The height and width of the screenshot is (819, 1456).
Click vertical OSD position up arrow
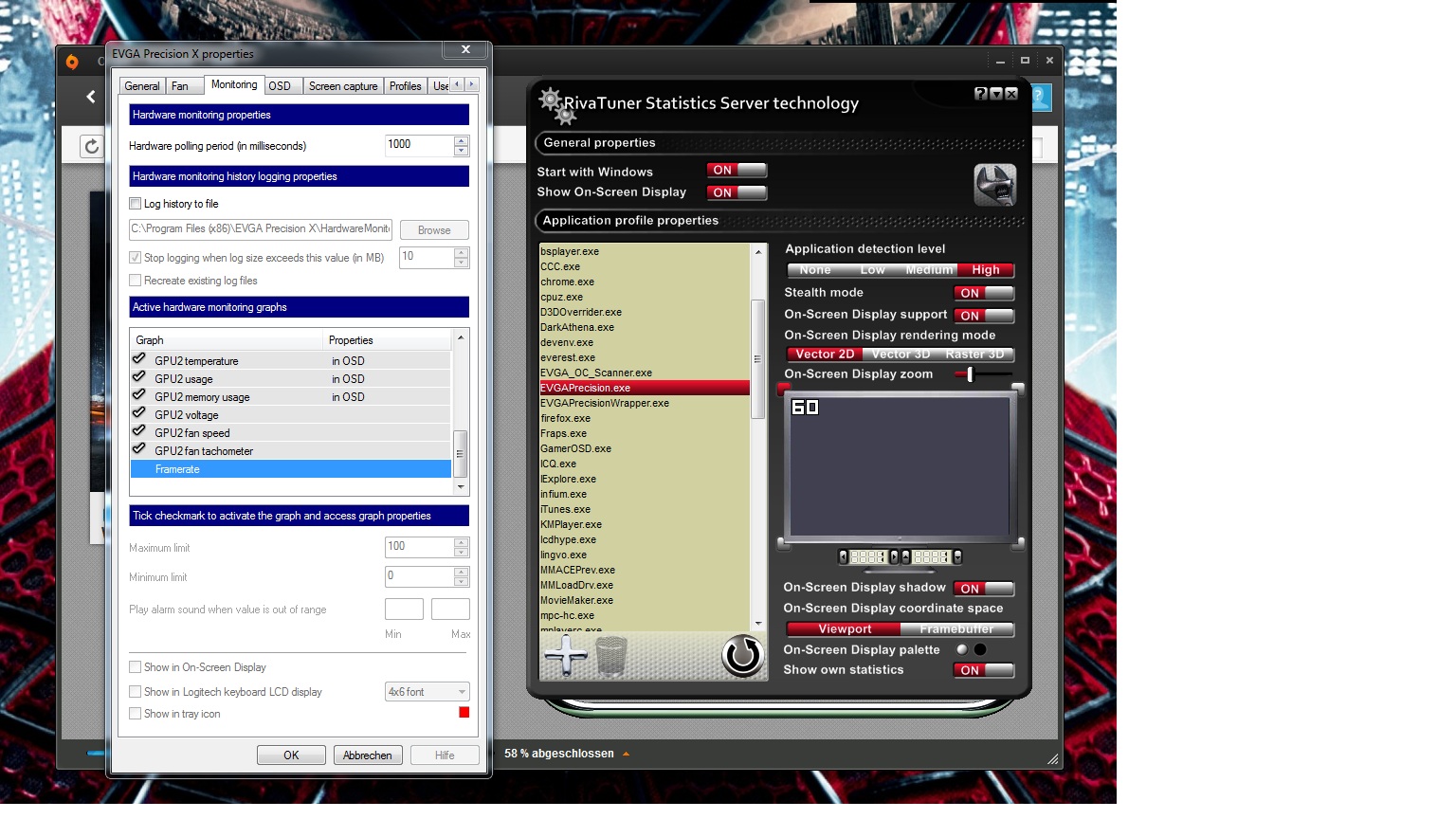906,557
